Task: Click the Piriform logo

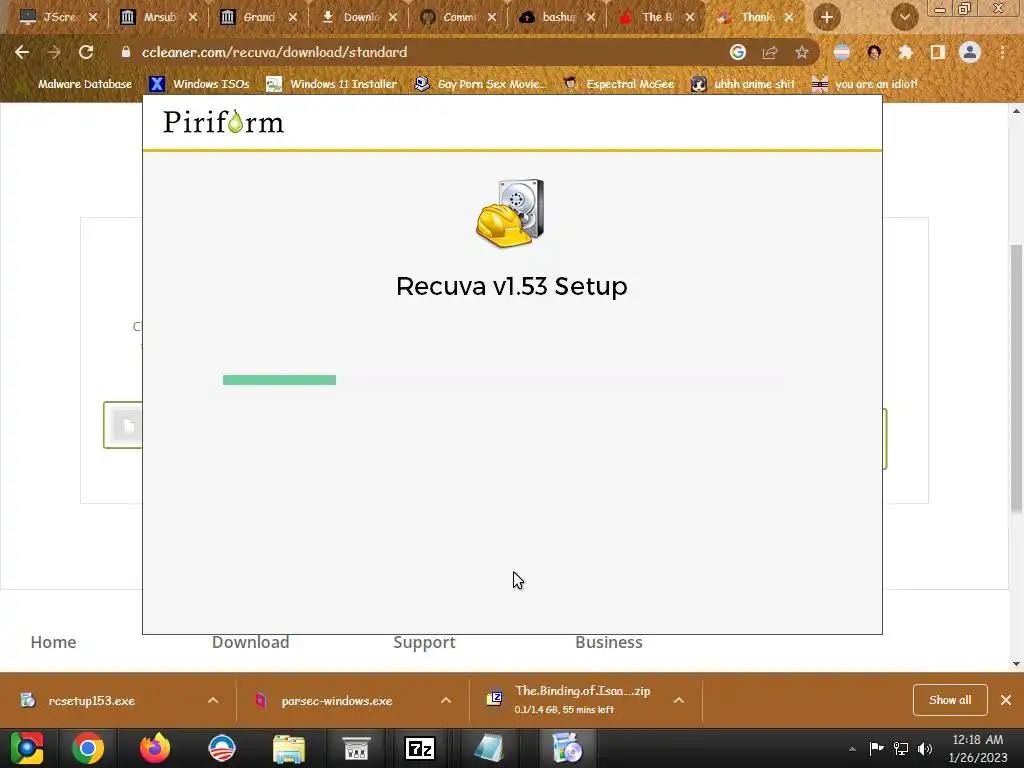Action: (x=223, y=122)
